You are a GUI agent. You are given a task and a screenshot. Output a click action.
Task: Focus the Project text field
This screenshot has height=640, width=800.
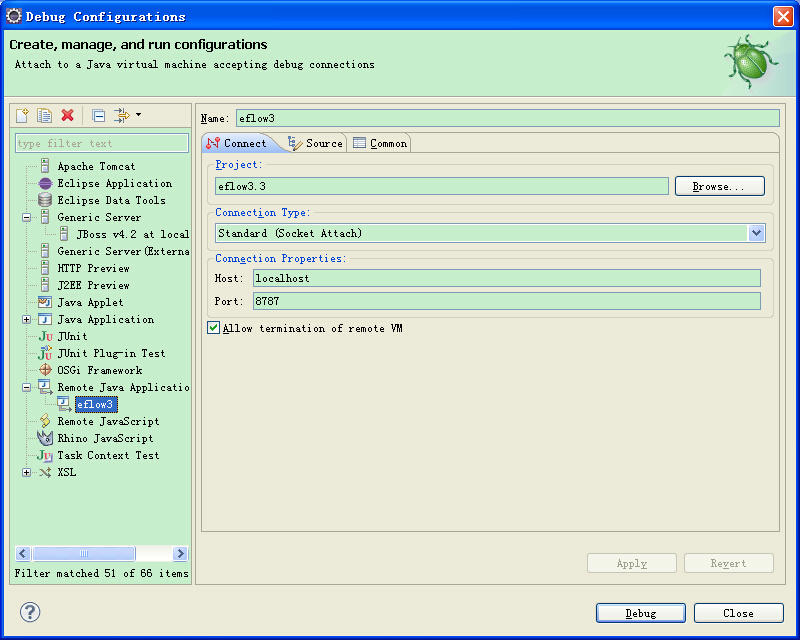442,186
